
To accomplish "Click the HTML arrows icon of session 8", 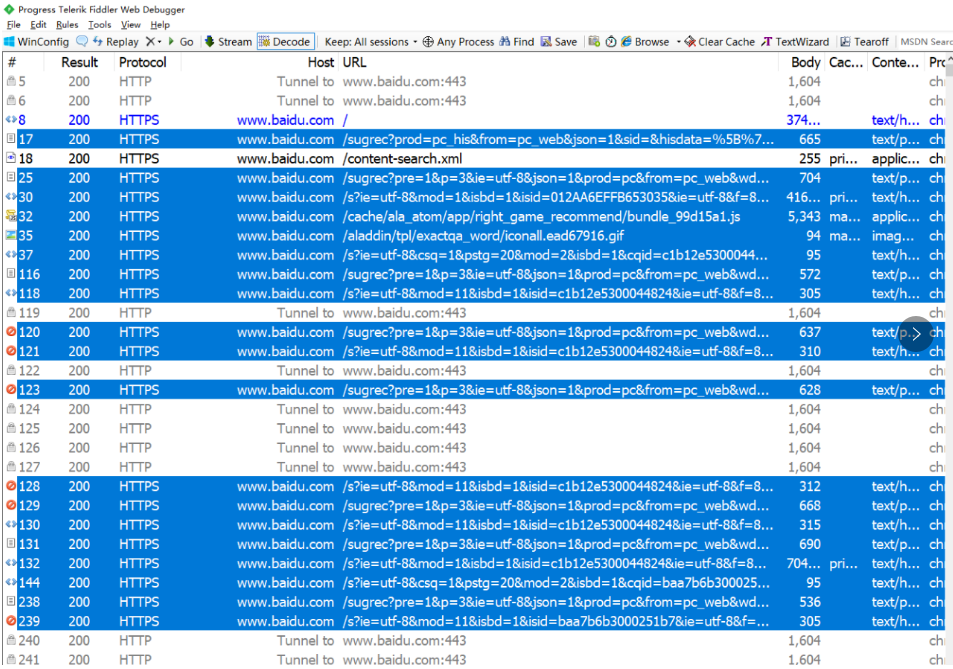I will [x=11, y=120].
